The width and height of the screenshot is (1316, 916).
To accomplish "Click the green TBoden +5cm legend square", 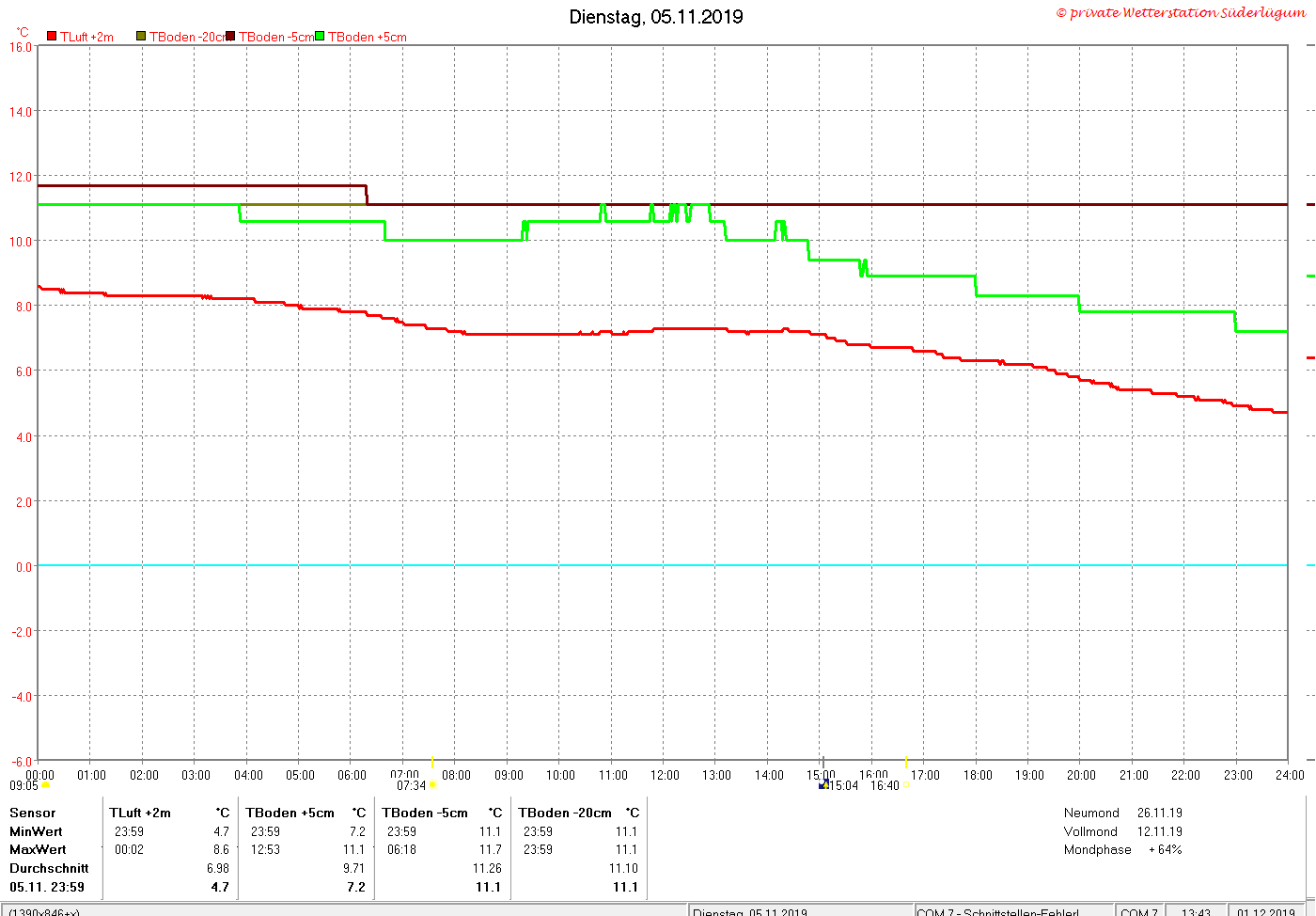I will coord(320,37).
